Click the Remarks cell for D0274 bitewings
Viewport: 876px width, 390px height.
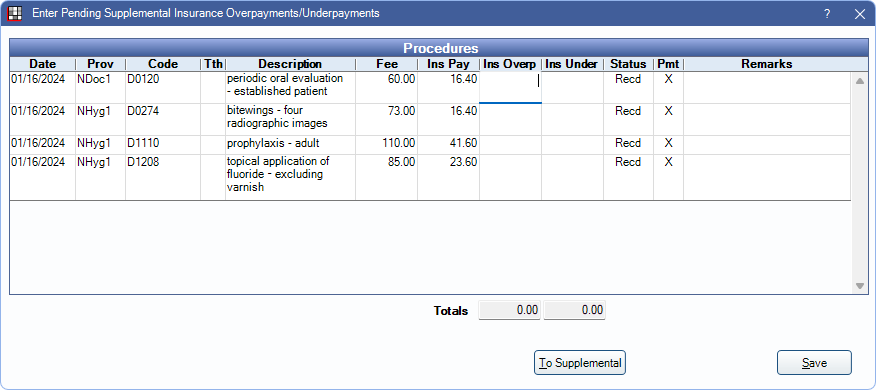(x=766, y=119)
